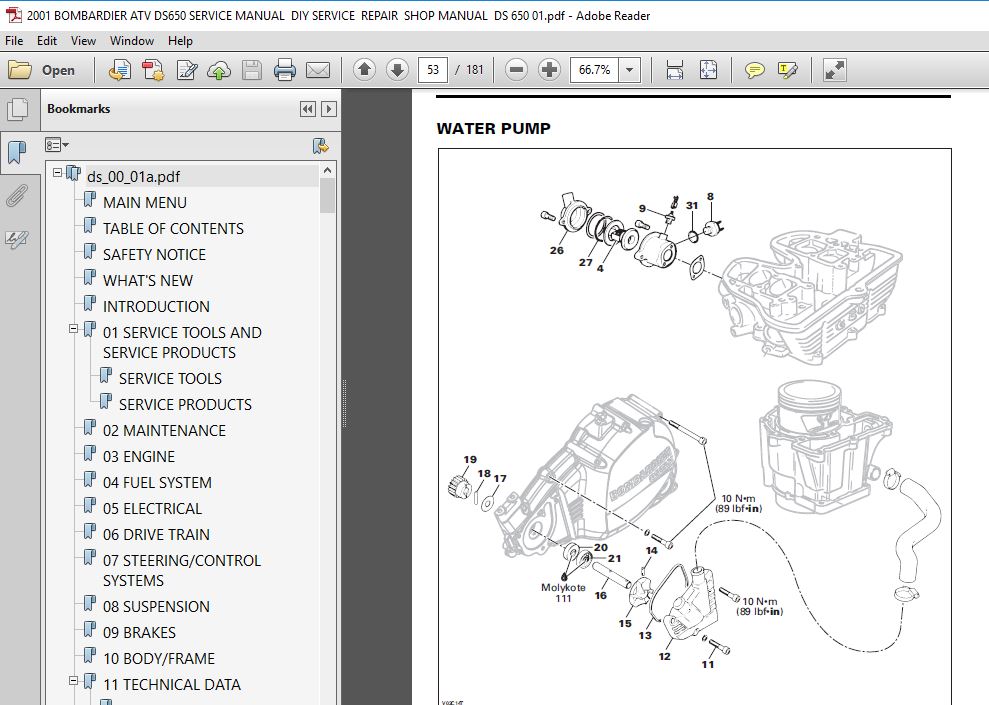The width and height of the screenshot is (989, 705).
Task: Go to previous page arrow
Action: (364, 69)
